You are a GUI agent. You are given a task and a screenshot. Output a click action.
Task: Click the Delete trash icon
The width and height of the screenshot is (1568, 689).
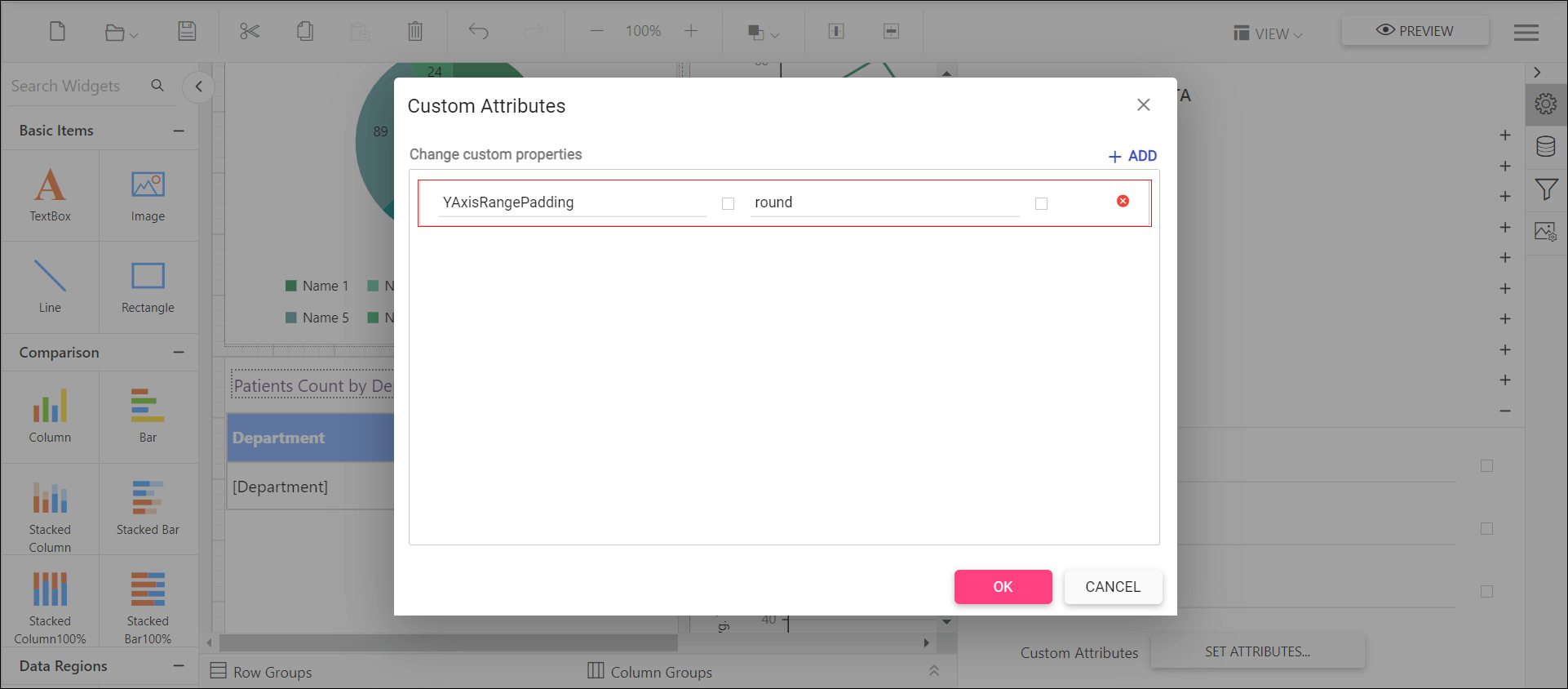coord(415,31)
